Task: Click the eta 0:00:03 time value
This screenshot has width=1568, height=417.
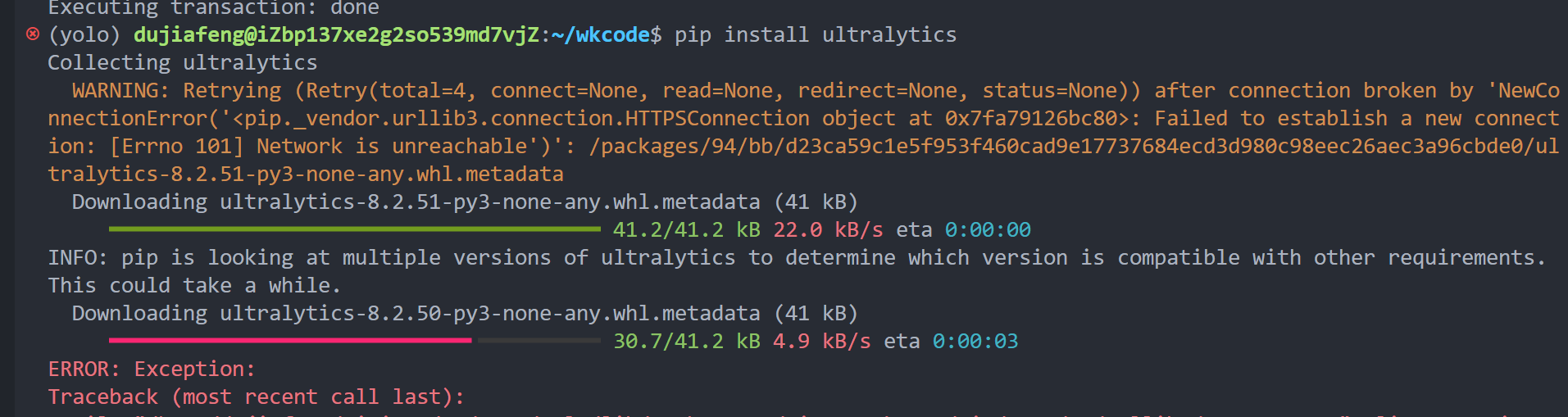Action: pos(975,341)
